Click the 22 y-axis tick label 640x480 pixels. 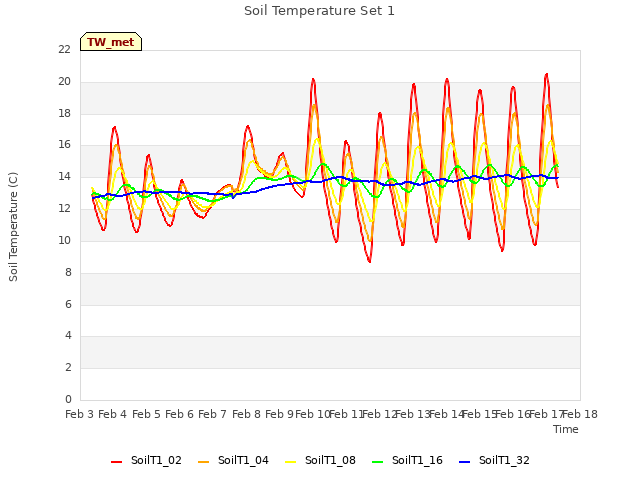pyautogui.click(x=64, y=50)
